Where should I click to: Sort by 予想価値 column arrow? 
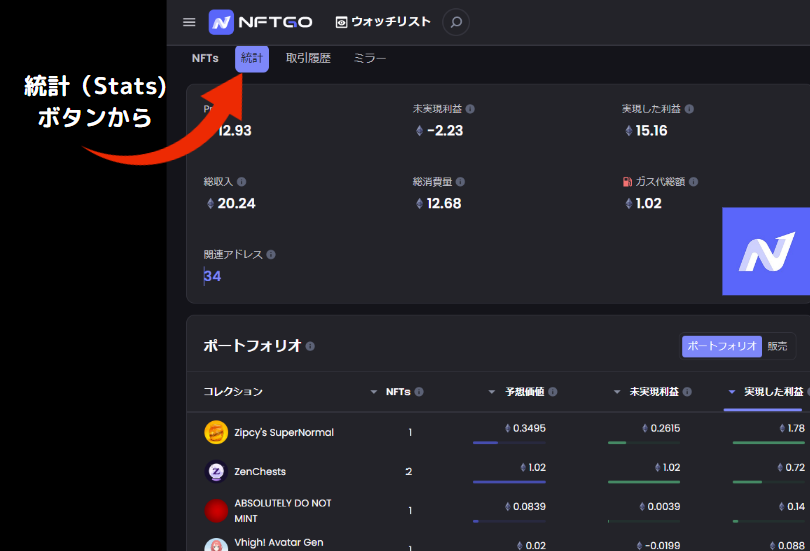coord(492,392)
